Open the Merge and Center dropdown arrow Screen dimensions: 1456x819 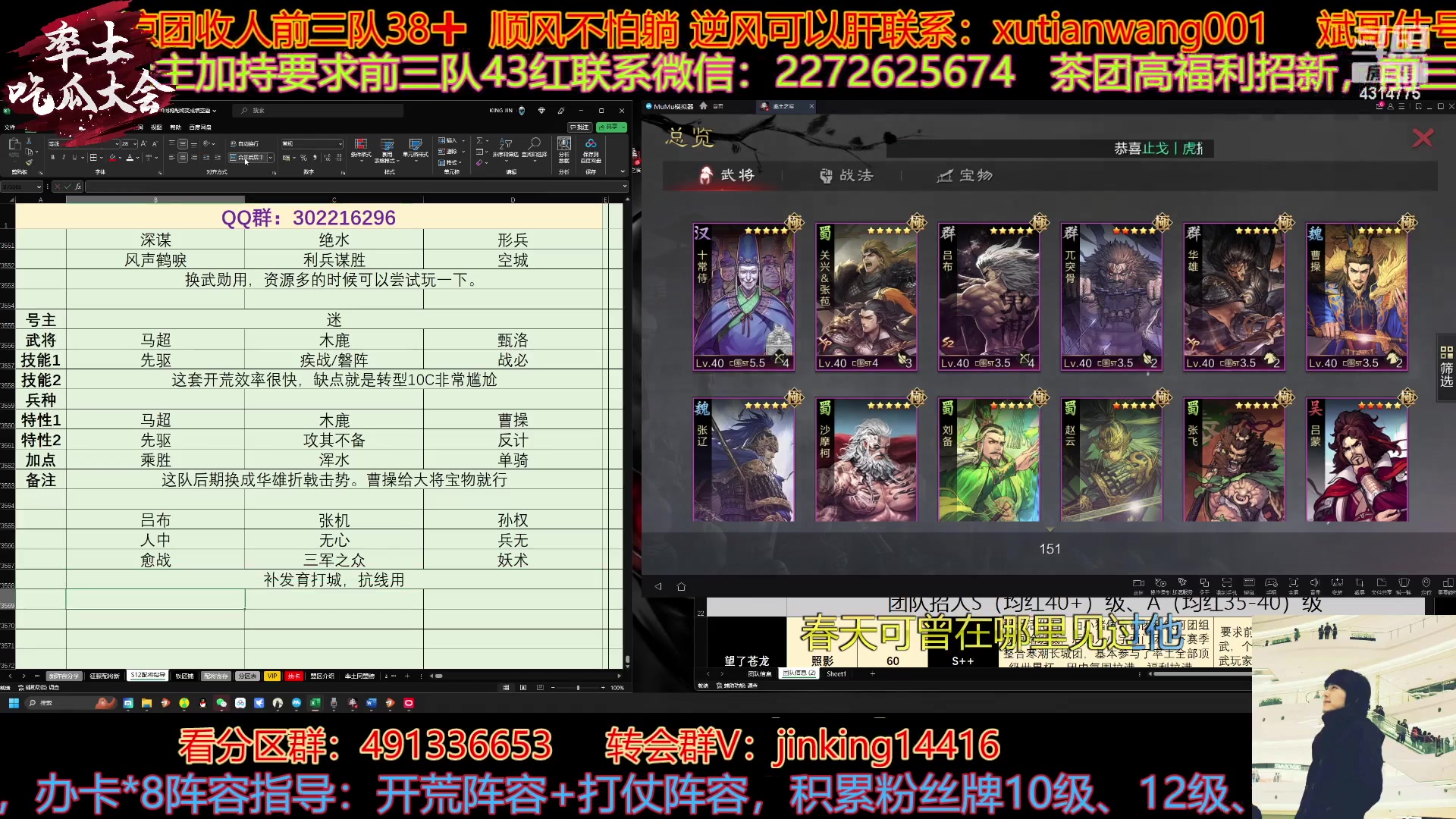pos(271,157)
